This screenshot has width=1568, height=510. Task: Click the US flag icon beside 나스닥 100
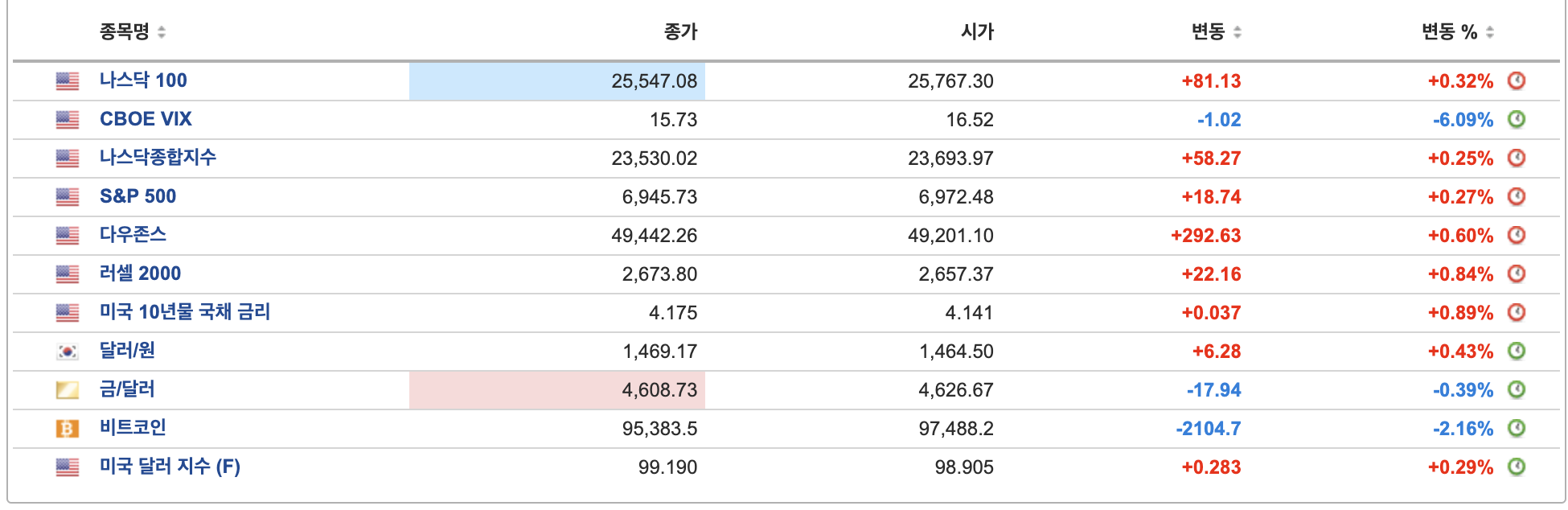pyautogui.click(x=68, y=81)
